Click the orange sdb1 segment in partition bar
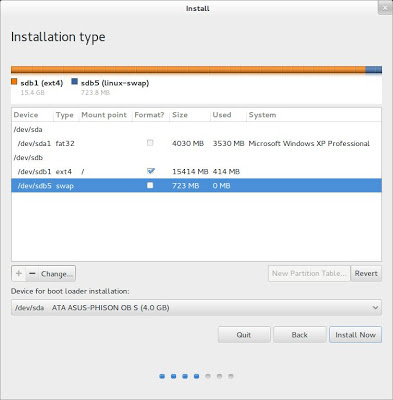 click(x=188, y=70)
